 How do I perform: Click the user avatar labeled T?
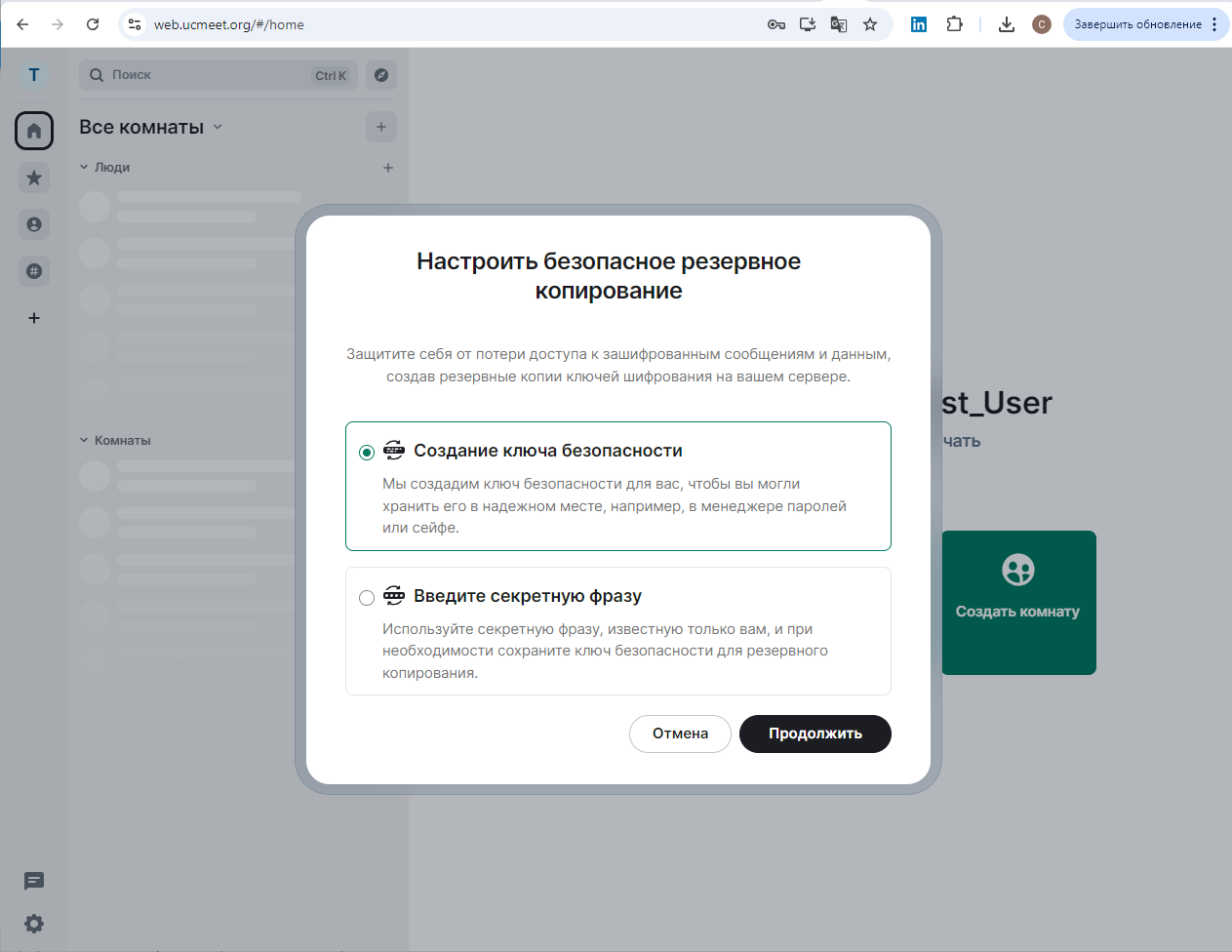click(x=33, y=74)
